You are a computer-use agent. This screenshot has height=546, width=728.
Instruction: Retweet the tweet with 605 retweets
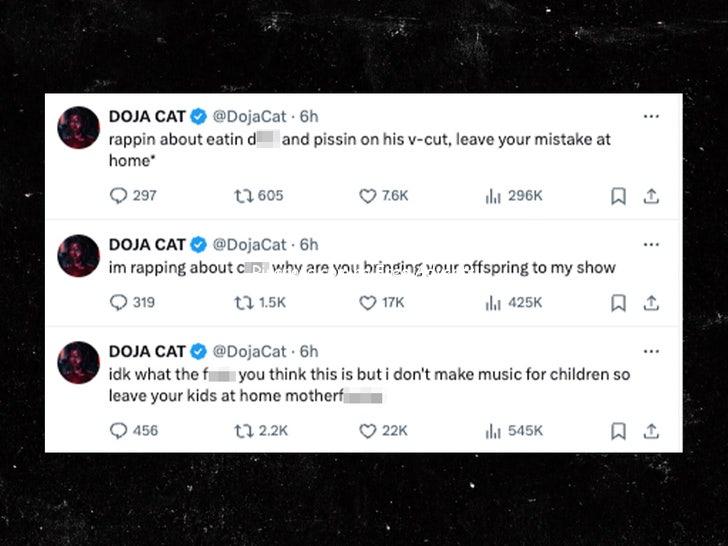(243, 196)
